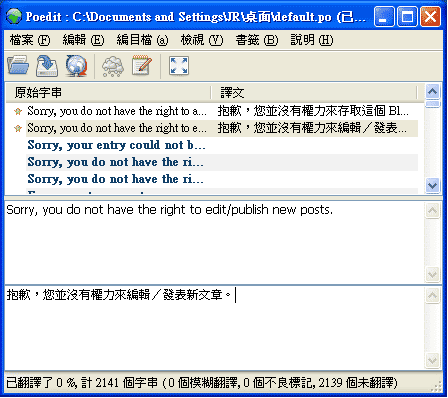The width and height of the screenshot is (448, 398).
Task: Open the 說明 (H) menu
Action: [x=311, y=40]
